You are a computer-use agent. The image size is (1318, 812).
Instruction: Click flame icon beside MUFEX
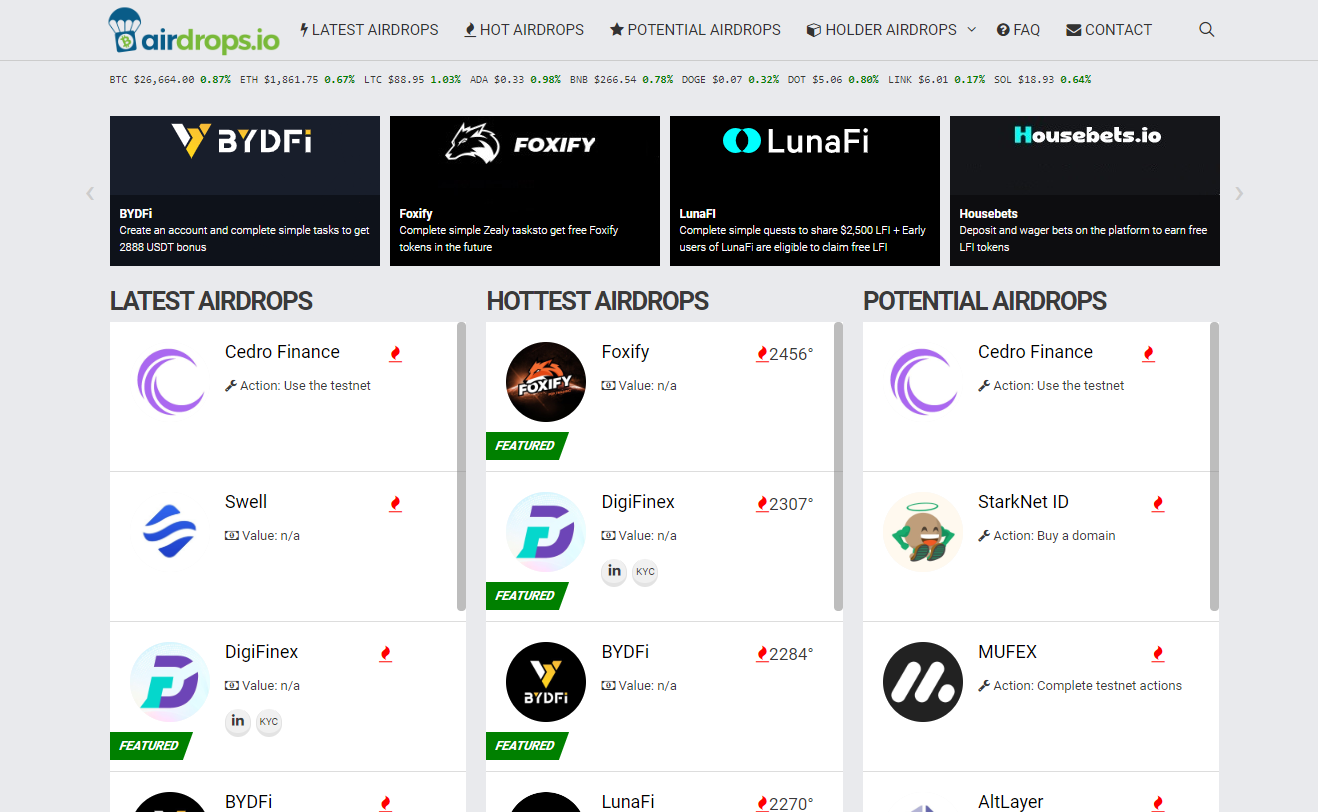pyautogui.click(x=1158, y=654)
